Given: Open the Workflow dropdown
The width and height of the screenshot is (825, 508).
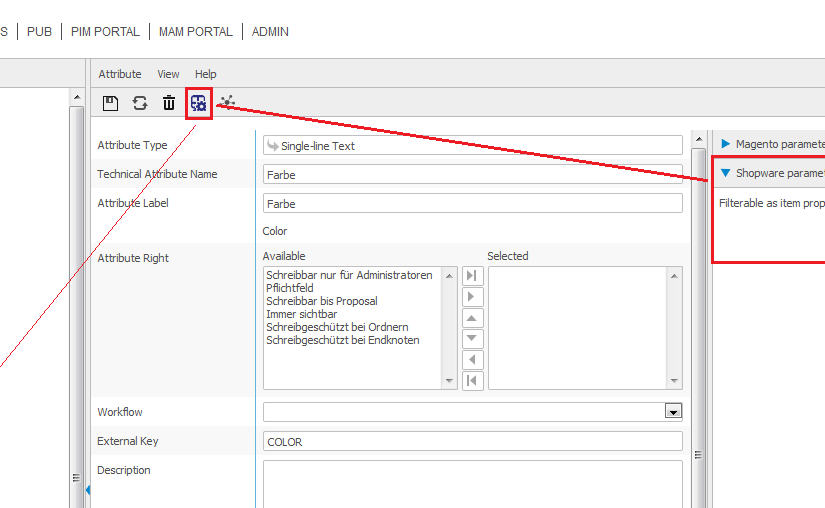Looking at the screenshot, I should 673,412.
